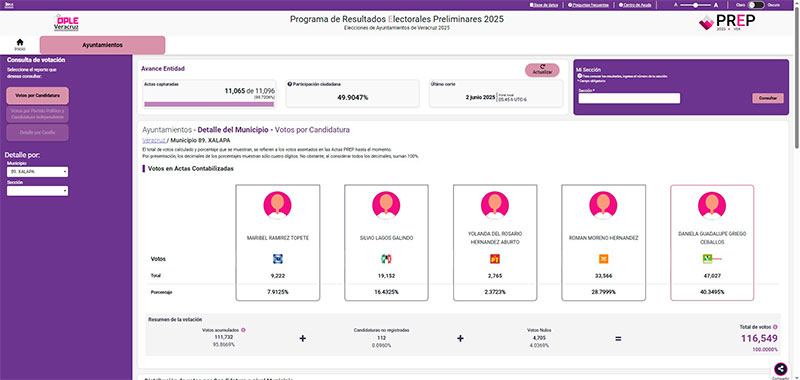Click Roman Moreno percentage 28.7999%

click(603, 292)
